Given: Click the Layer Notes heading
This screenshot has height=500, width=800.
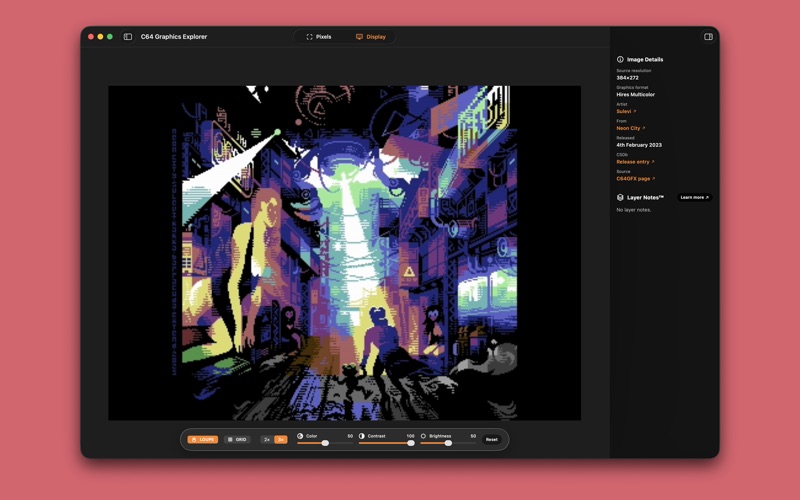Looking at the screenshot, I should click(645, 197).
